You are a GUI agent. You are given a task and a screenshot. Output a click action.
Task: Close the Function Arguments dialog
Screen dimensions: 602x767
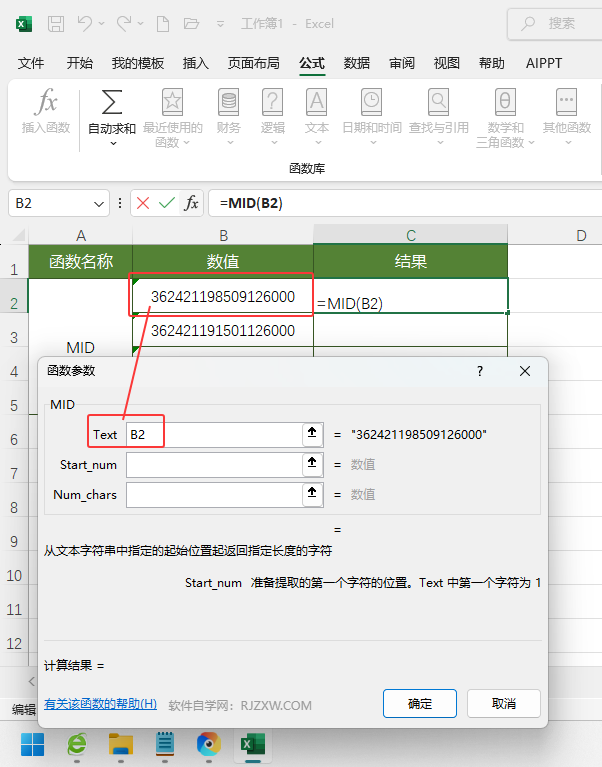pyautogui.click(x=525, y=371)
